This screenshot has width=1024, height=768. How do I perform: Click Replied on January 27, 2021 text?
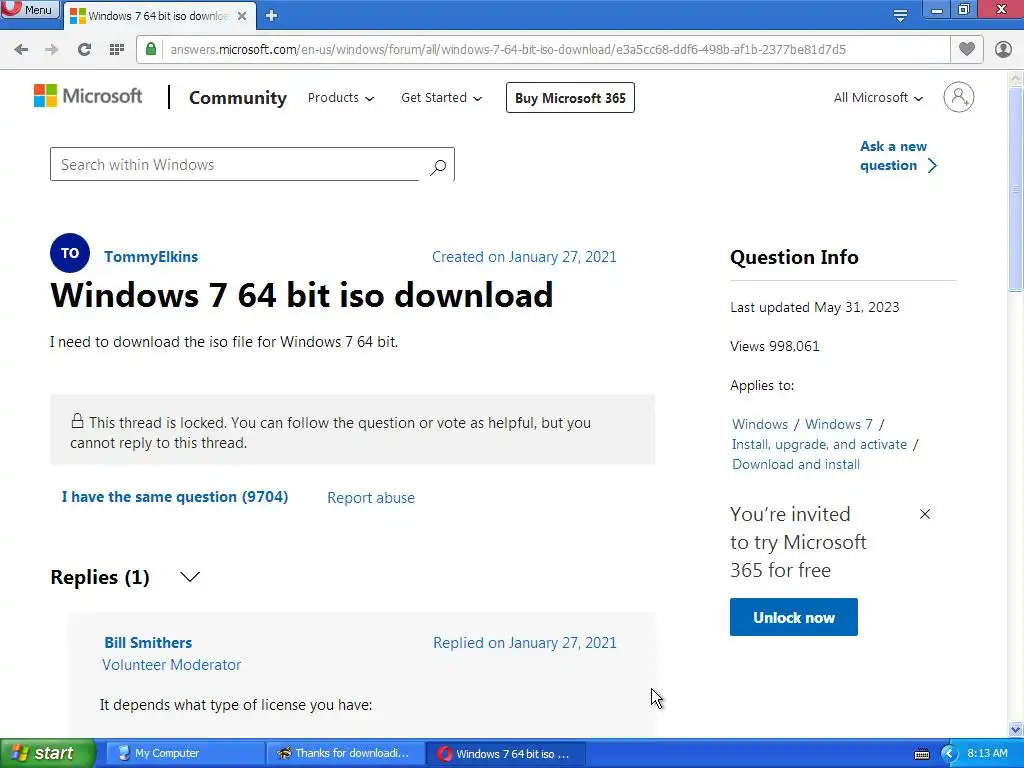pyautogui.click(x=524, y=643)
